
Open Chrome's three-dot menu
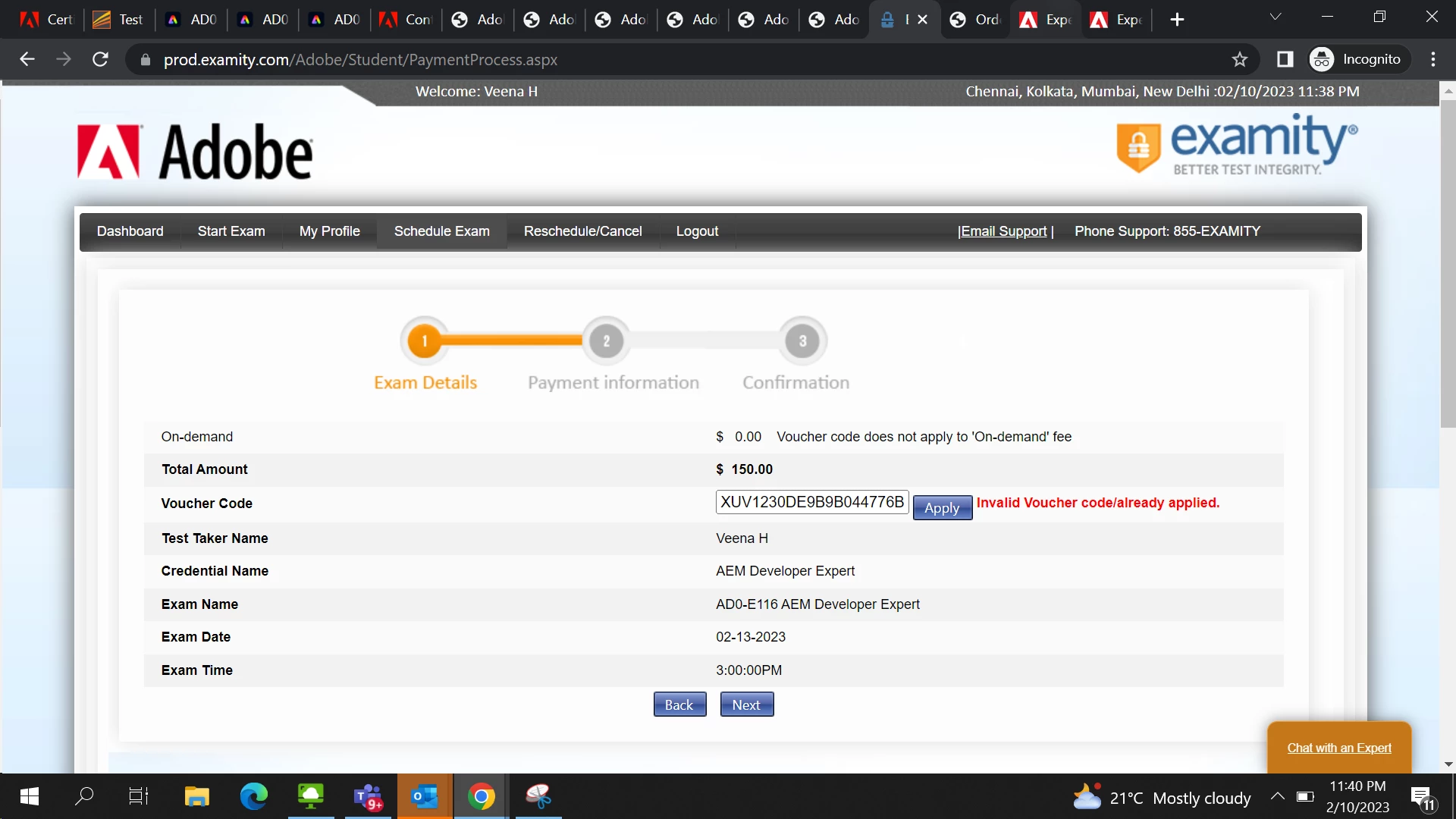click(x=1432, y=59)
